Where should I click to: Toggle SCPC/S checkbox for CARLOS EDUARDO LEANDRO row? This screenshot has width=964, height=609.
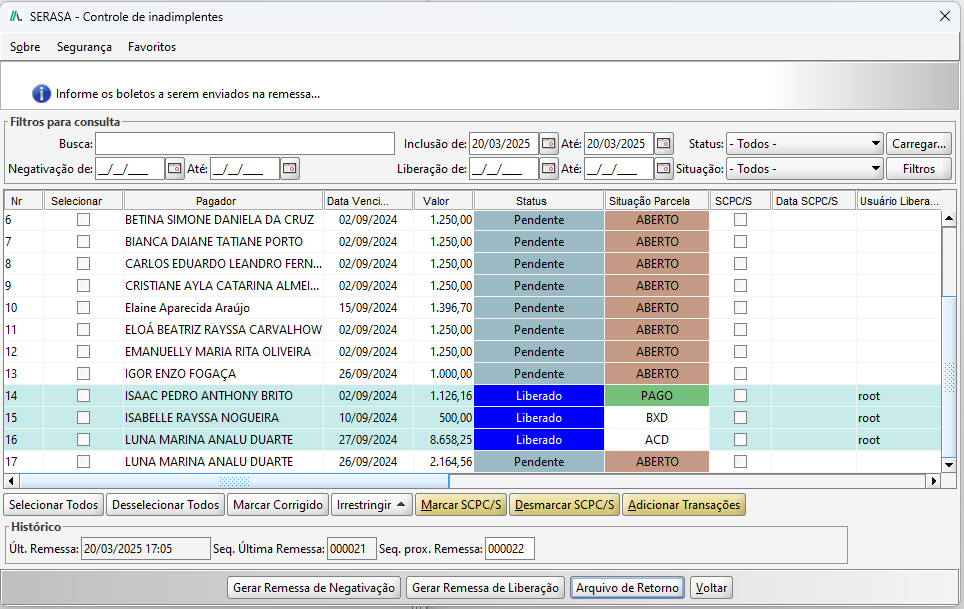tap(740, 264)
